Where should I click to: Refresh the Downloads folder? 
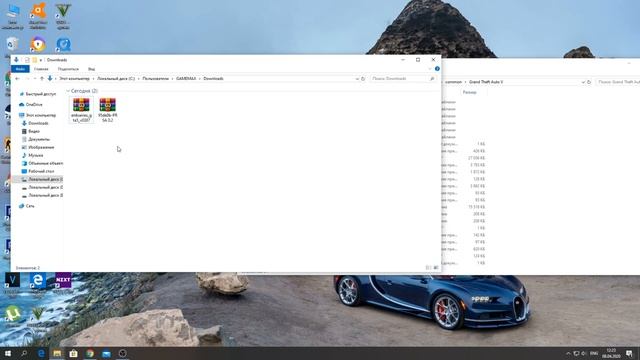pos(363,78)
